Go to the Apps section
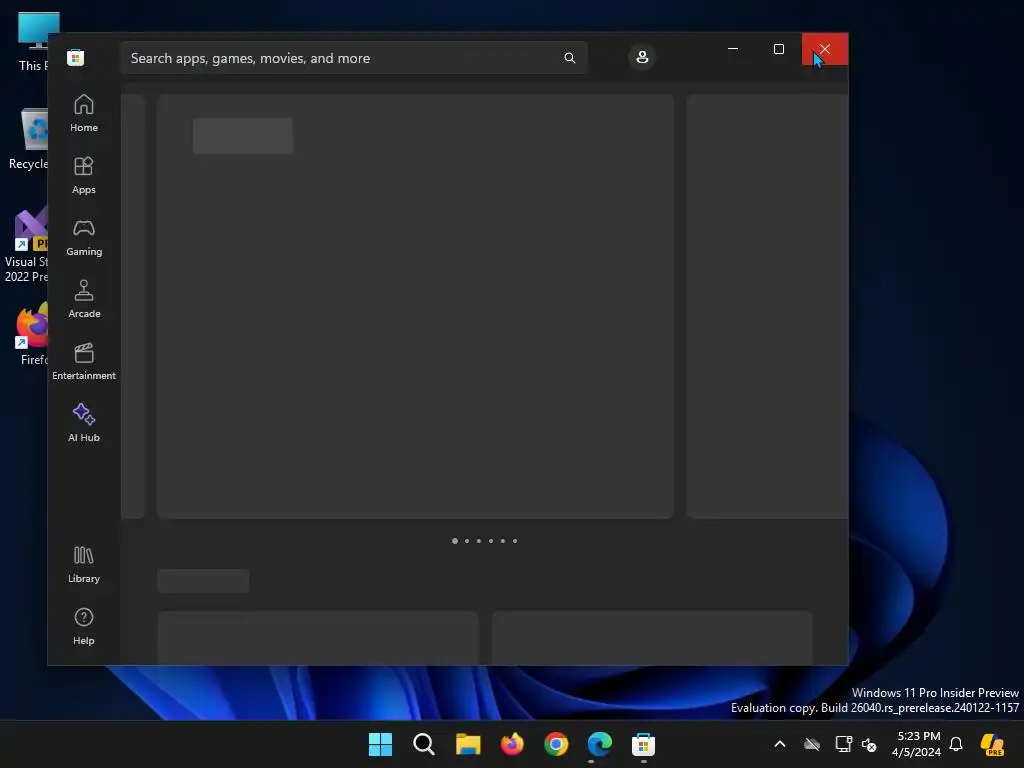 pyautogui.click(x=84, y=175)
